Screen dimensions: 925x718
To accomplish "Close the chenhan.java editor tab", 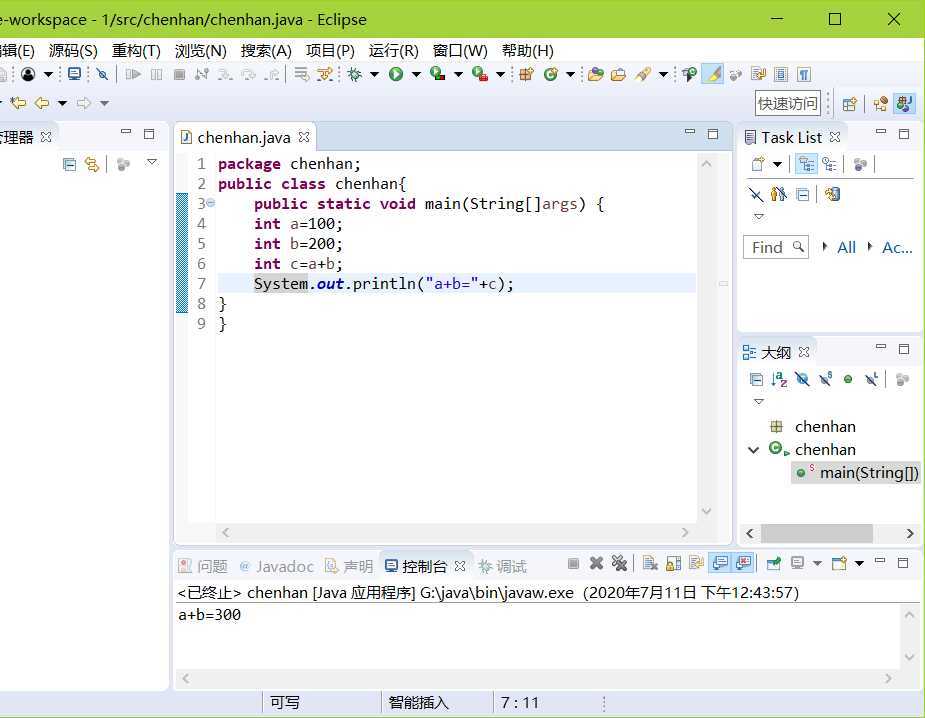I will (x=304, y=137).
